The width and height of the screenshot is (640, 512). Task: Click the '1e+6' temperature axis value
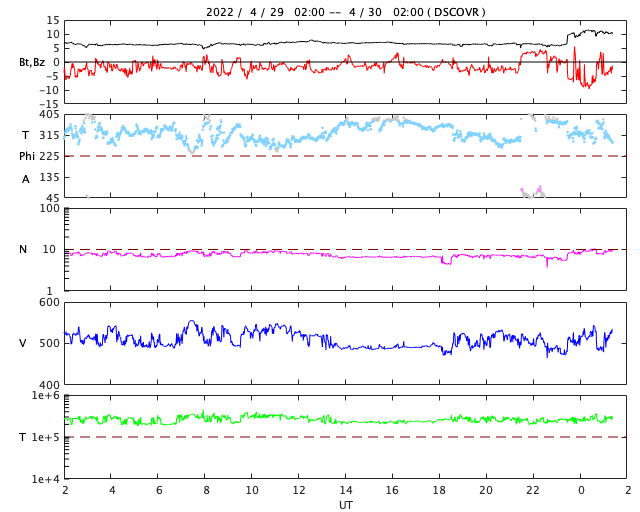pyautogui.click(x=45, y=395)
